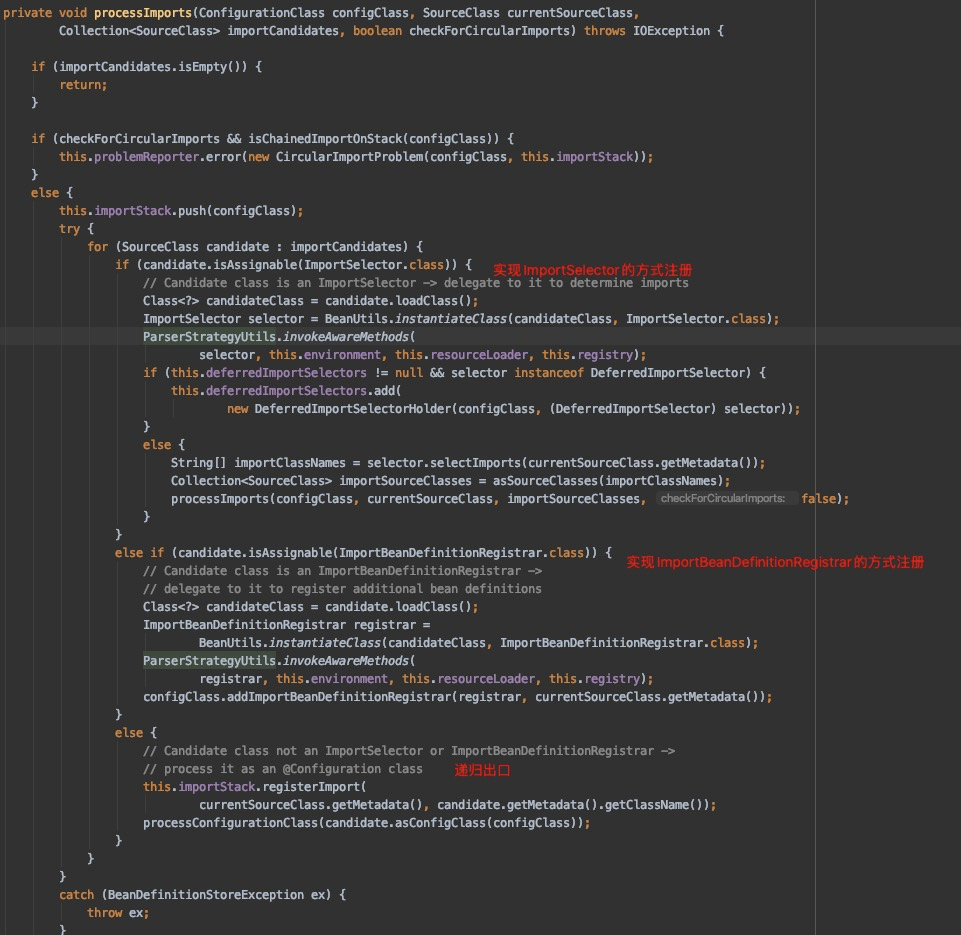Click the asSourceClasses method call

click(x=545, y=481)
